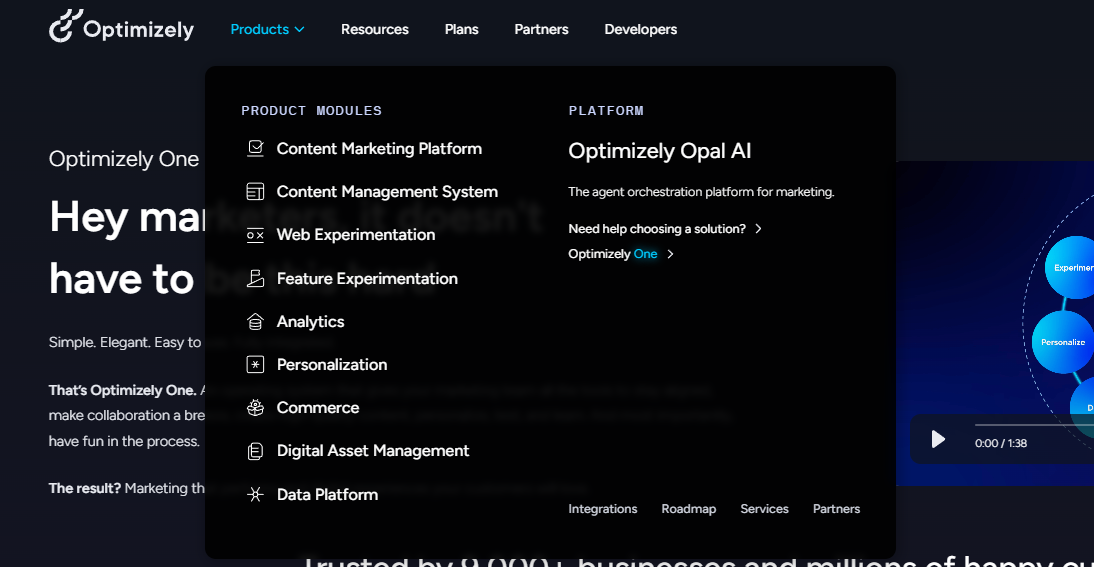Open Content Marketing Platform link

[x=379, y=149]
